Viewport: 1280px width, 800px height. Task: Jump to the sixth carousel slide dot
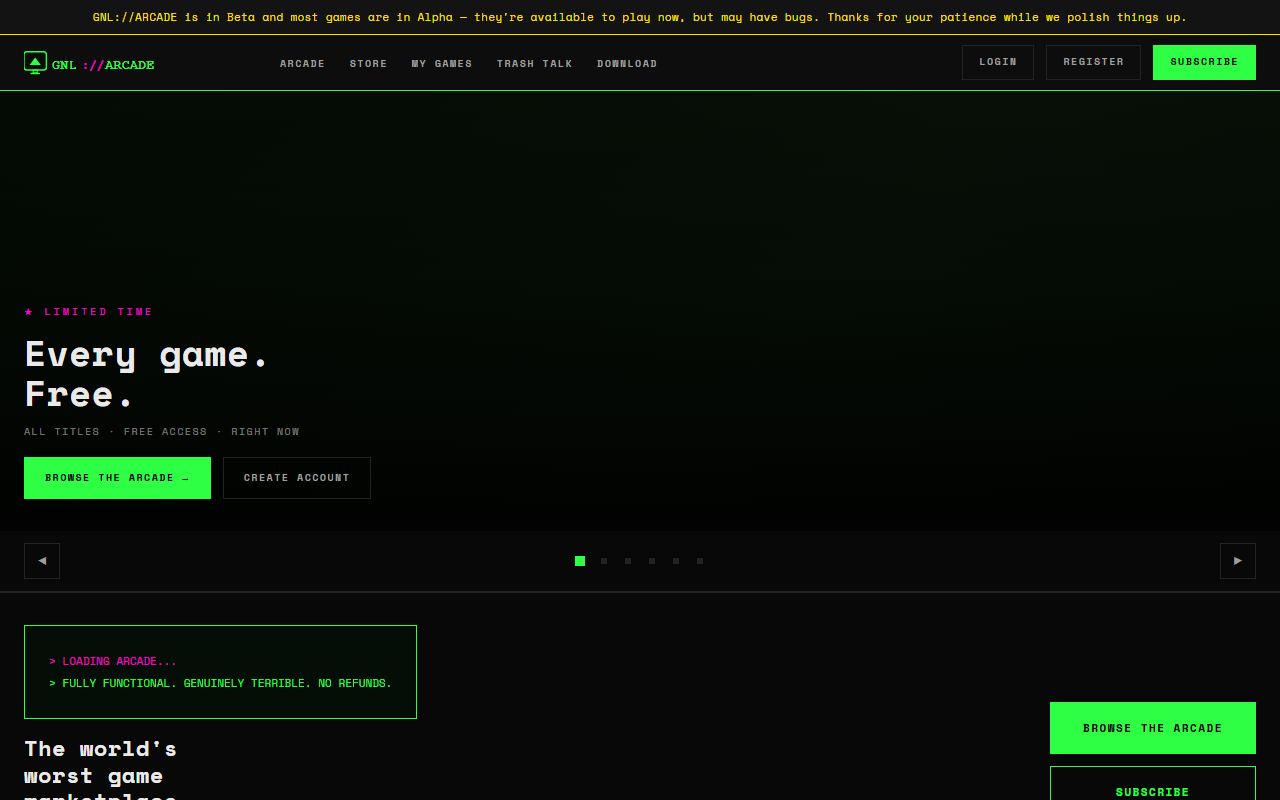pos(700,561)
